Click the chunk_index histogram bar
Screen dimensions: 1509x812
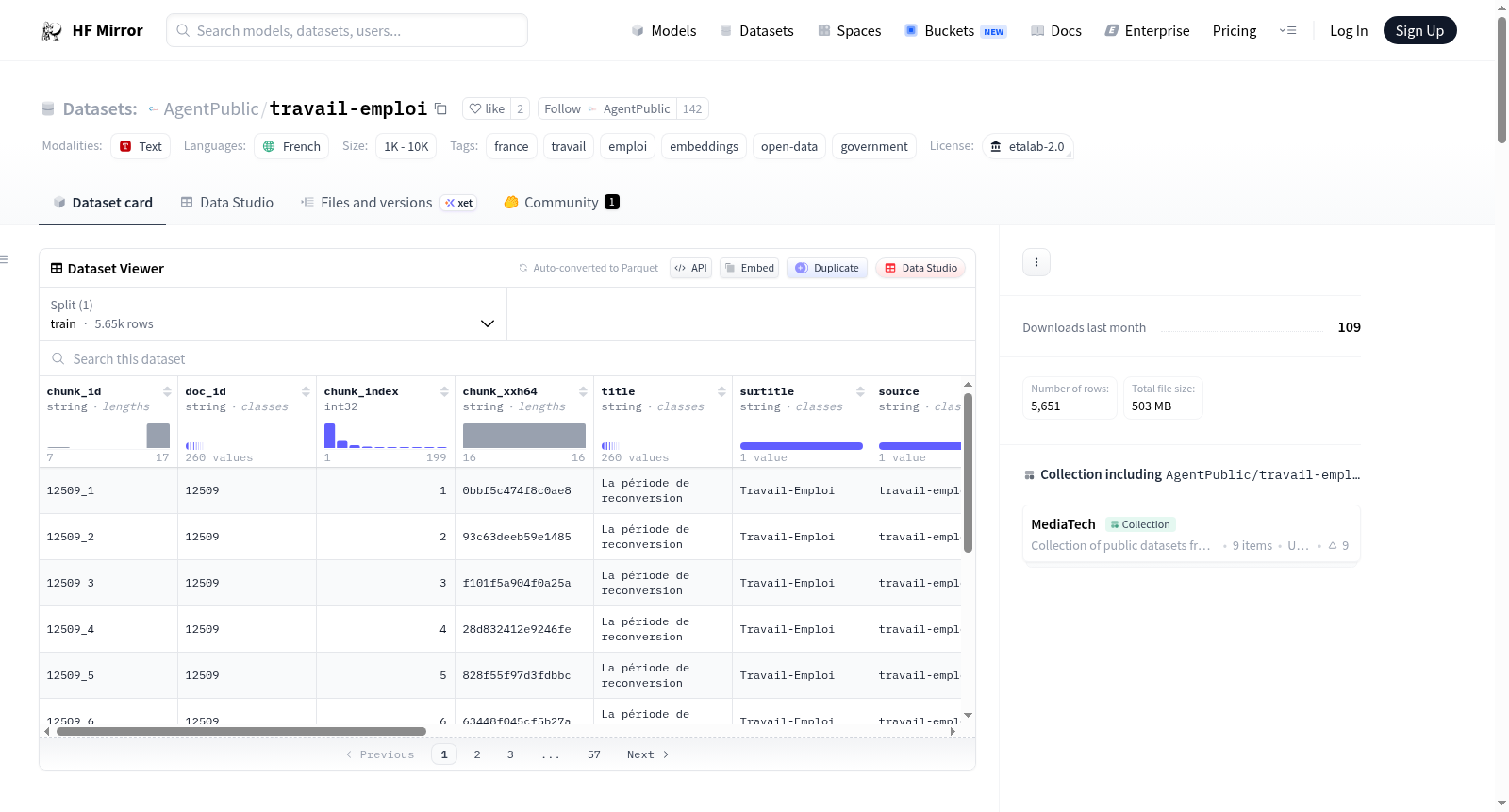point(330,436)
